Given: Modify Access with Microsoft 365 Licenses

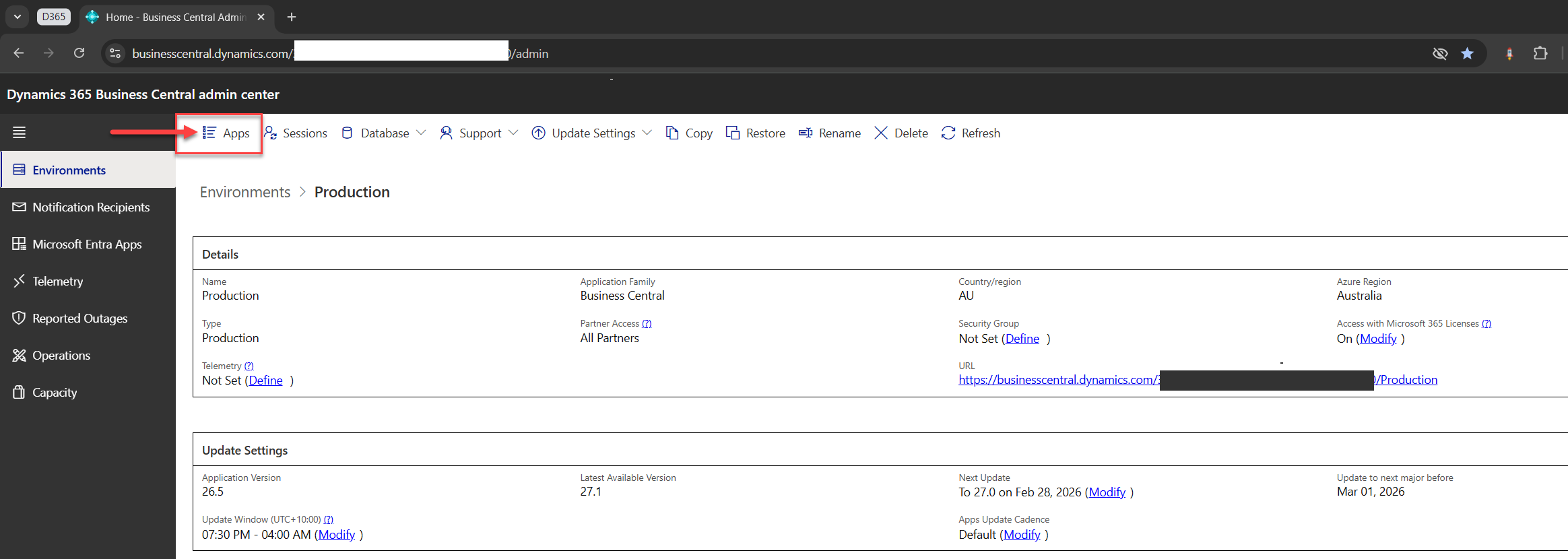Looking at the screenshot, I should point(1378,339).
